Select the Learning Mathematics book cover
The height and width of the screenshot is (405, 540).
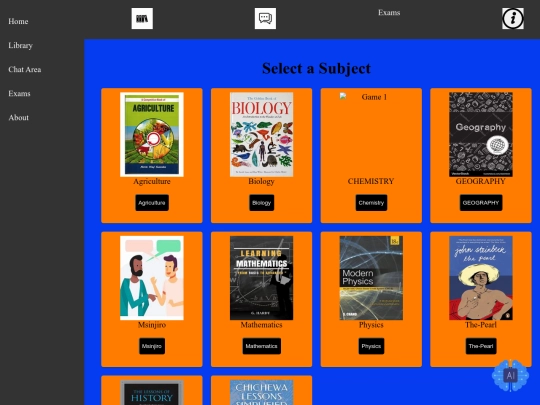(x=262, y=278)
